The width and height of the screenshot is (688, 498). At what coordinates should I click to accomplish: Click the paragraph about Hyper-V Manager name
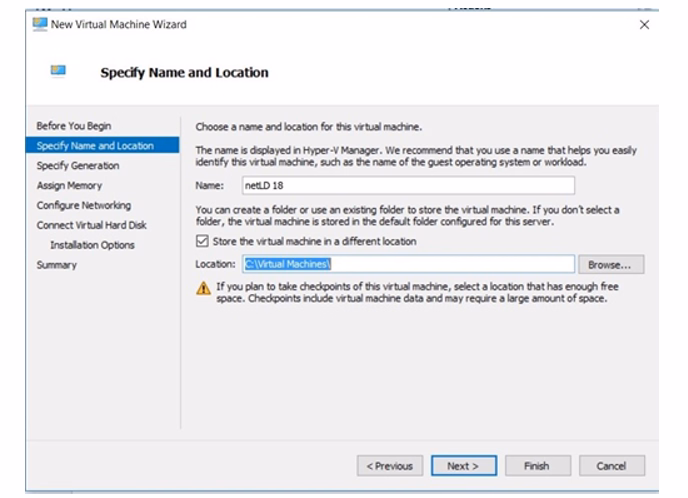(x=416, y=156)
